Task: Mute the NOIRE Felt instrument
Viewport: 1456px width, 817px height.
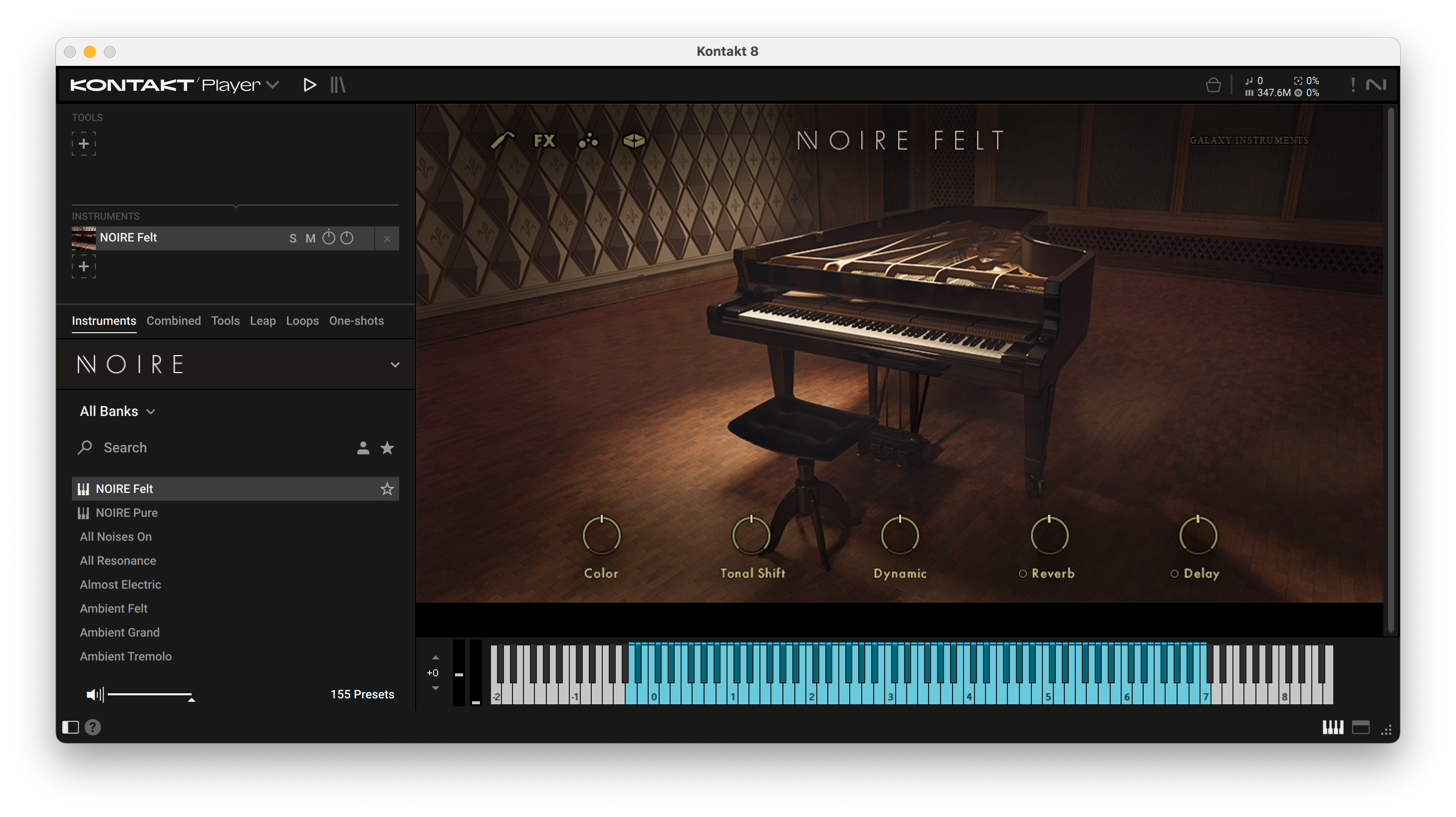Action: [310, 238]
